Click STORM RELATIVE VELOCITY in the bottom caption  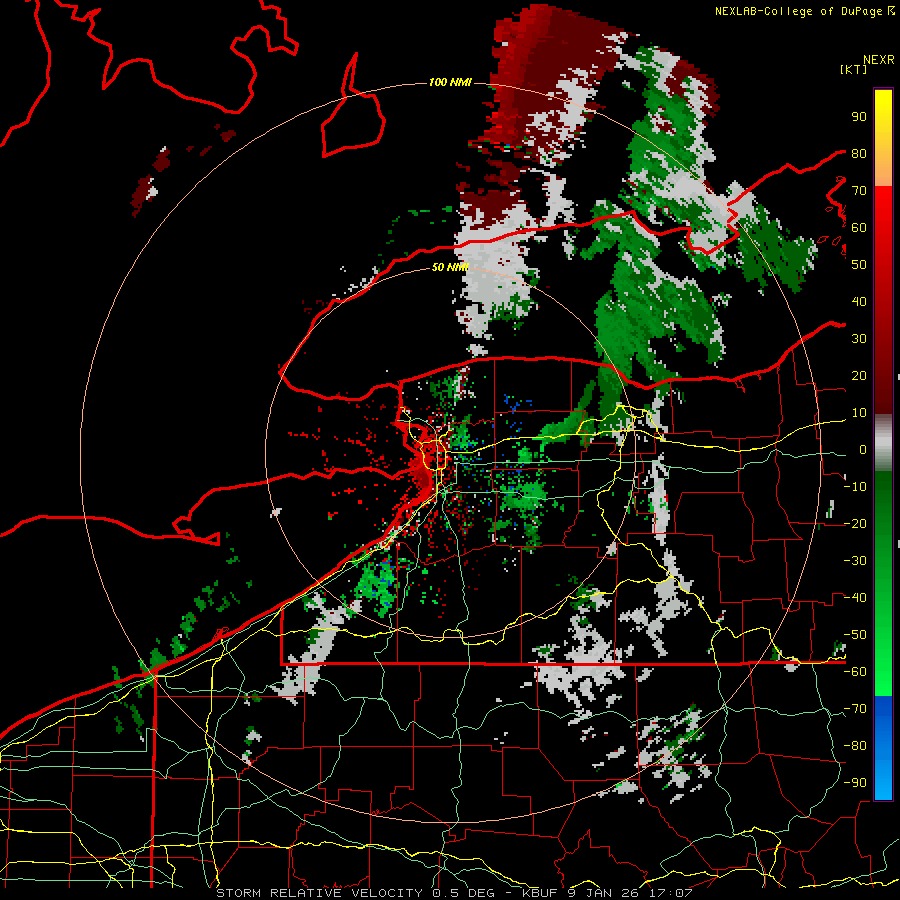click(x=319, y=893)
